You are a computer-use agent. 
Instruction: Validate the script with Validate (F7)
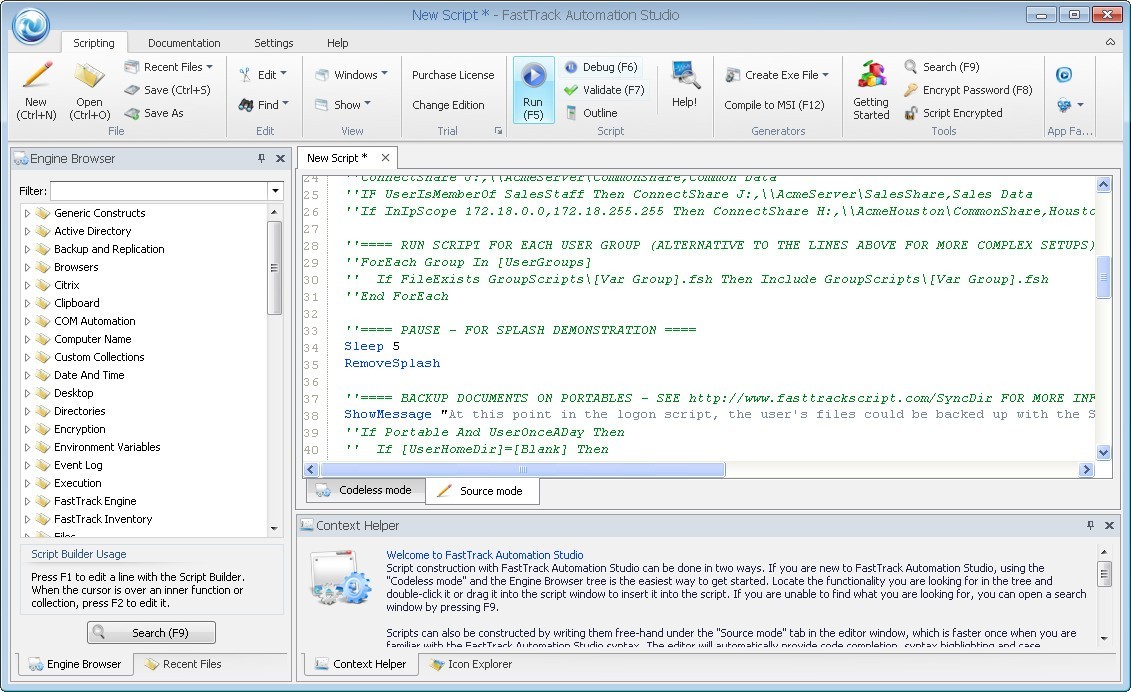[x=604, y=90]
